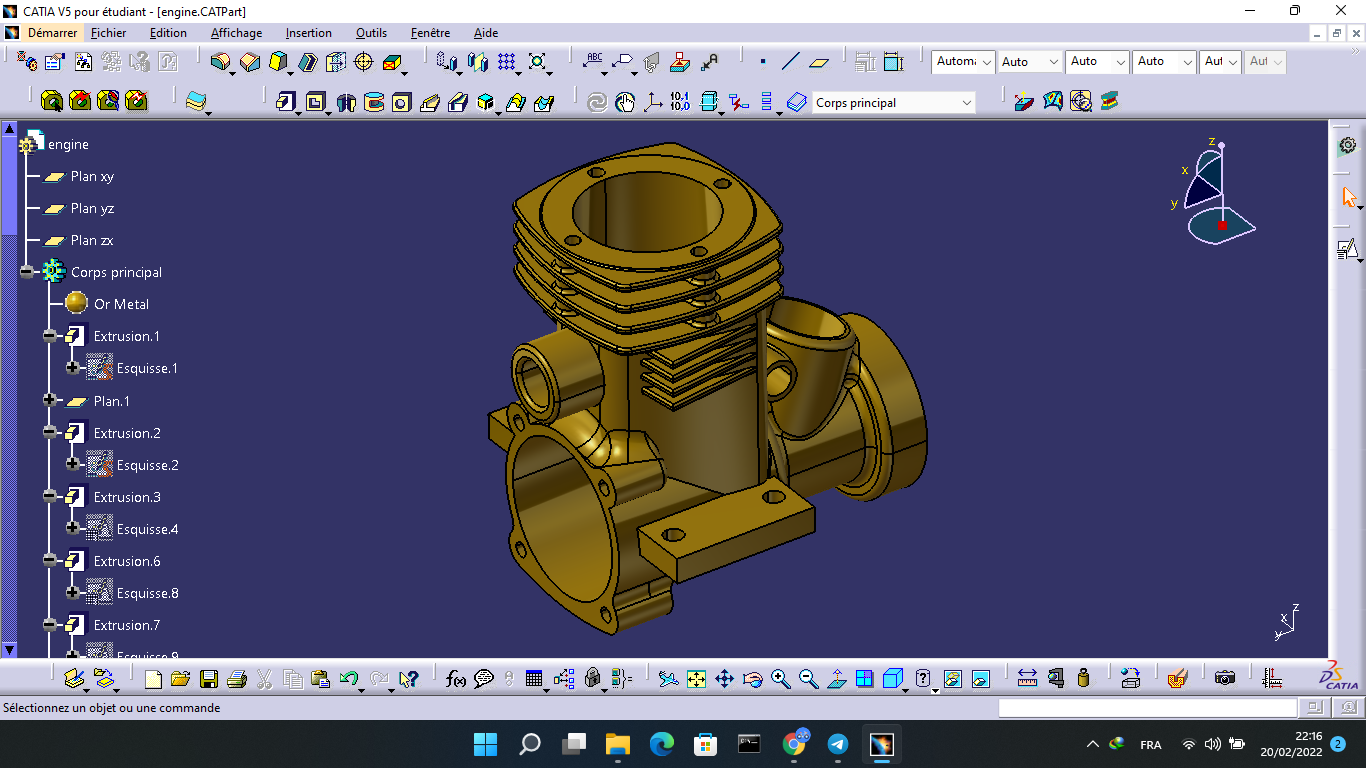Screen dimensions: 1366x768
Task: Click the engine root node
Action: (x=68, y=144)
